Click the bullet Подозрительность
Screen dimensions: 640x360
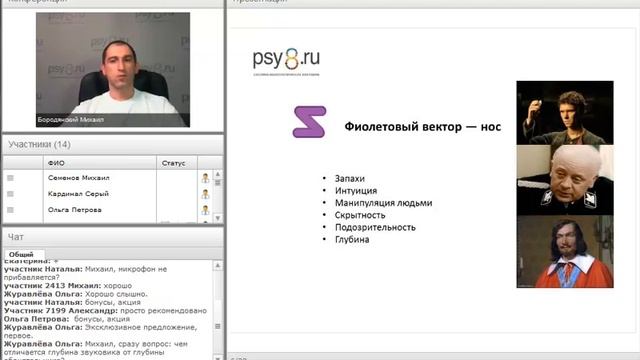[x=375, y=227]
